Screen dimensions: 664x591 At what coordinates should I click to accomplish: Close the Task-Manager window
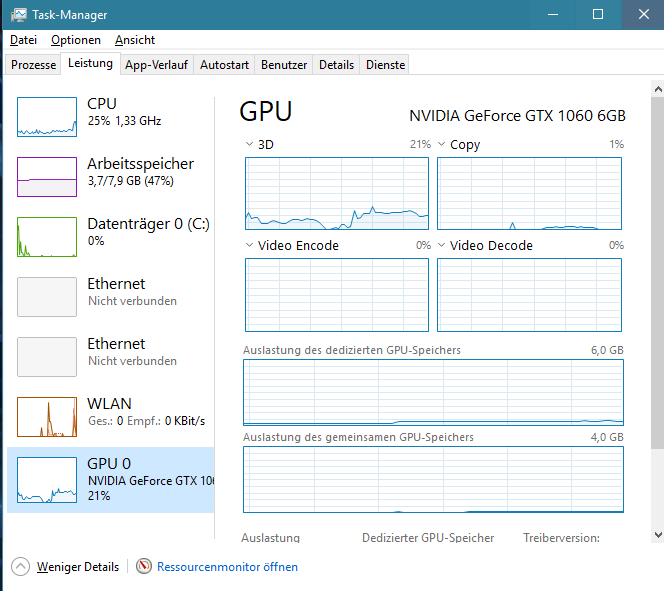(643, 14)
